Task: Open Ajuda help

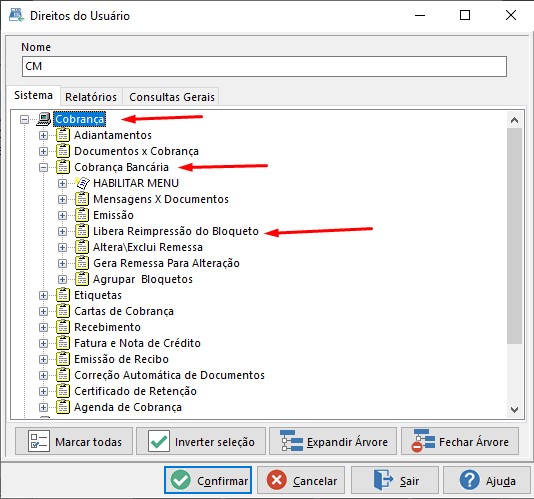Action: point(487,480)
